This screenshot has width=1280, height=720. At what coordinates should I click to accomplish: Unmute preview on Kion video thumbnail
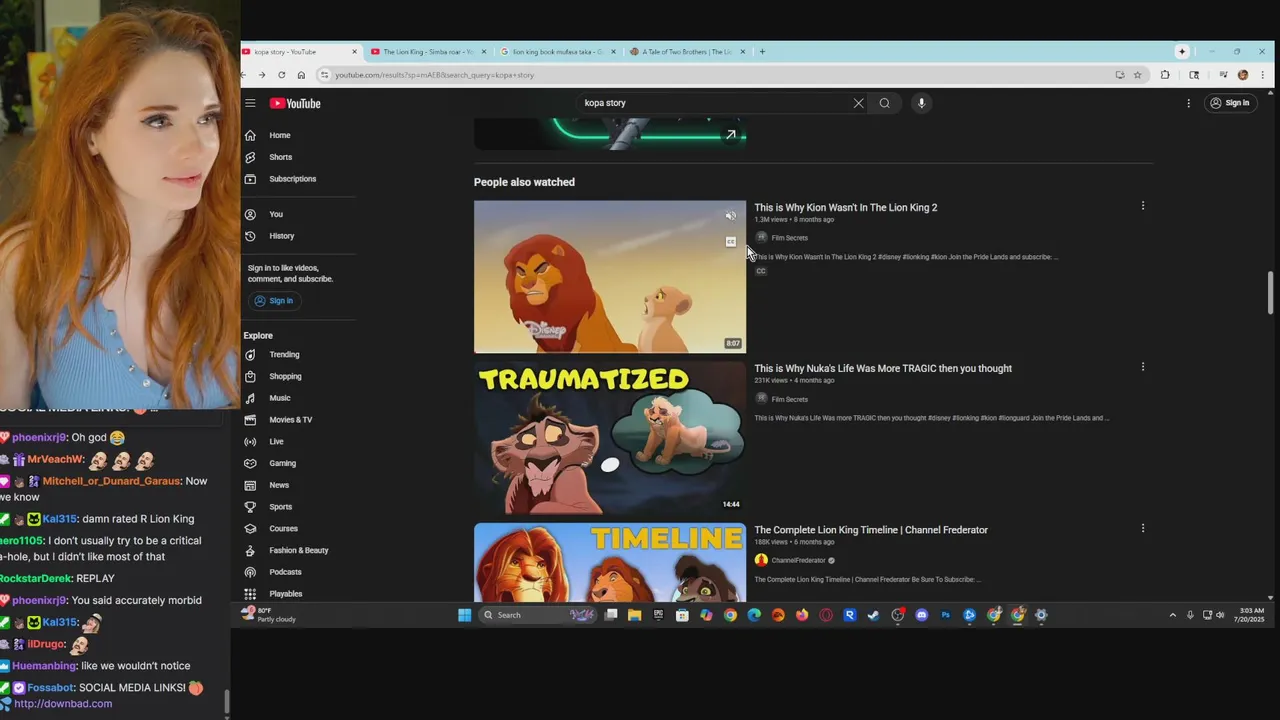(x=731, y=216)
